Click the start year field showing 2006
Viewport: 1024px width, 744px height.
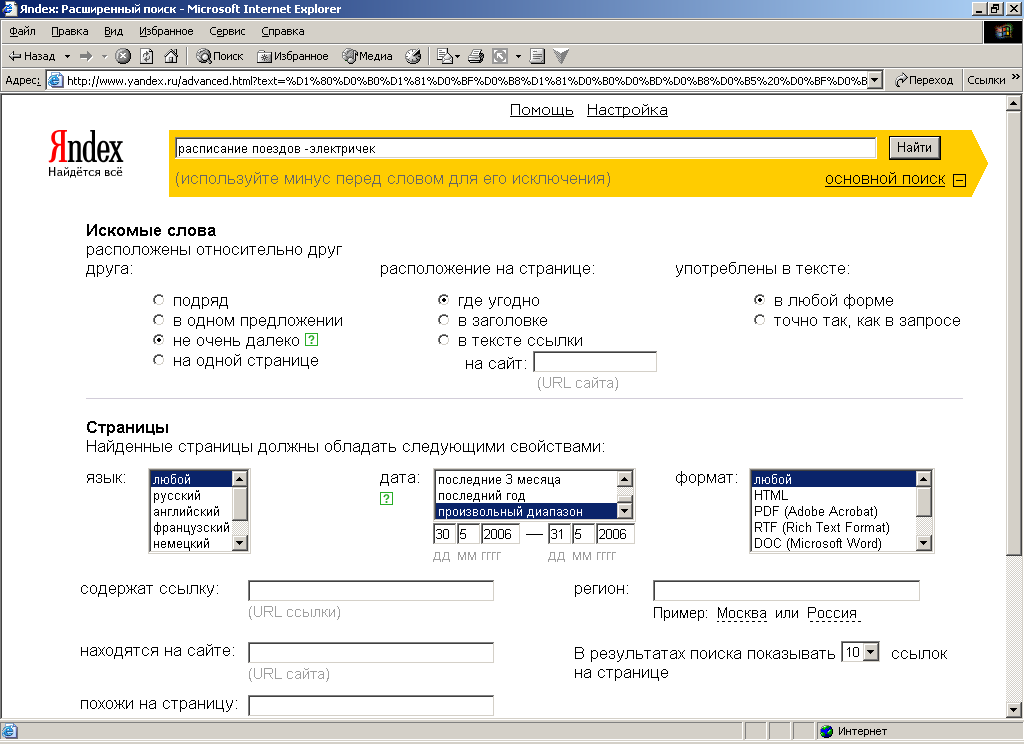(x=500, y=534)
